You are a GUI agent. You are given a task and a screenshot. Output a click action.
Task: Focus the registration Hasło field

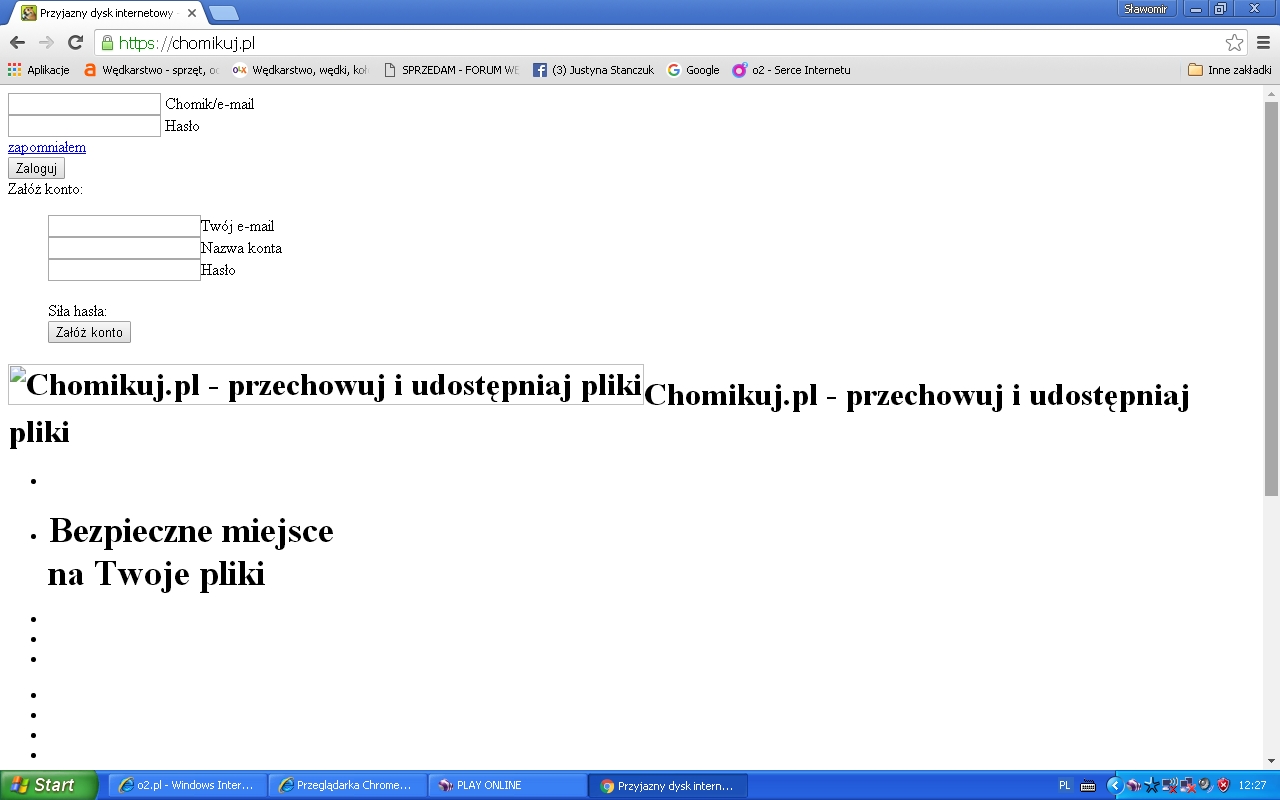coord(124,270)
